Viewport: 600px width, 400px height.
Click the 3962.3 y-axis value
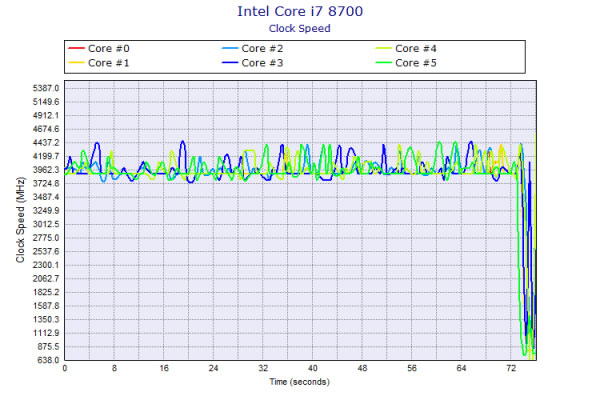point(46,170)
